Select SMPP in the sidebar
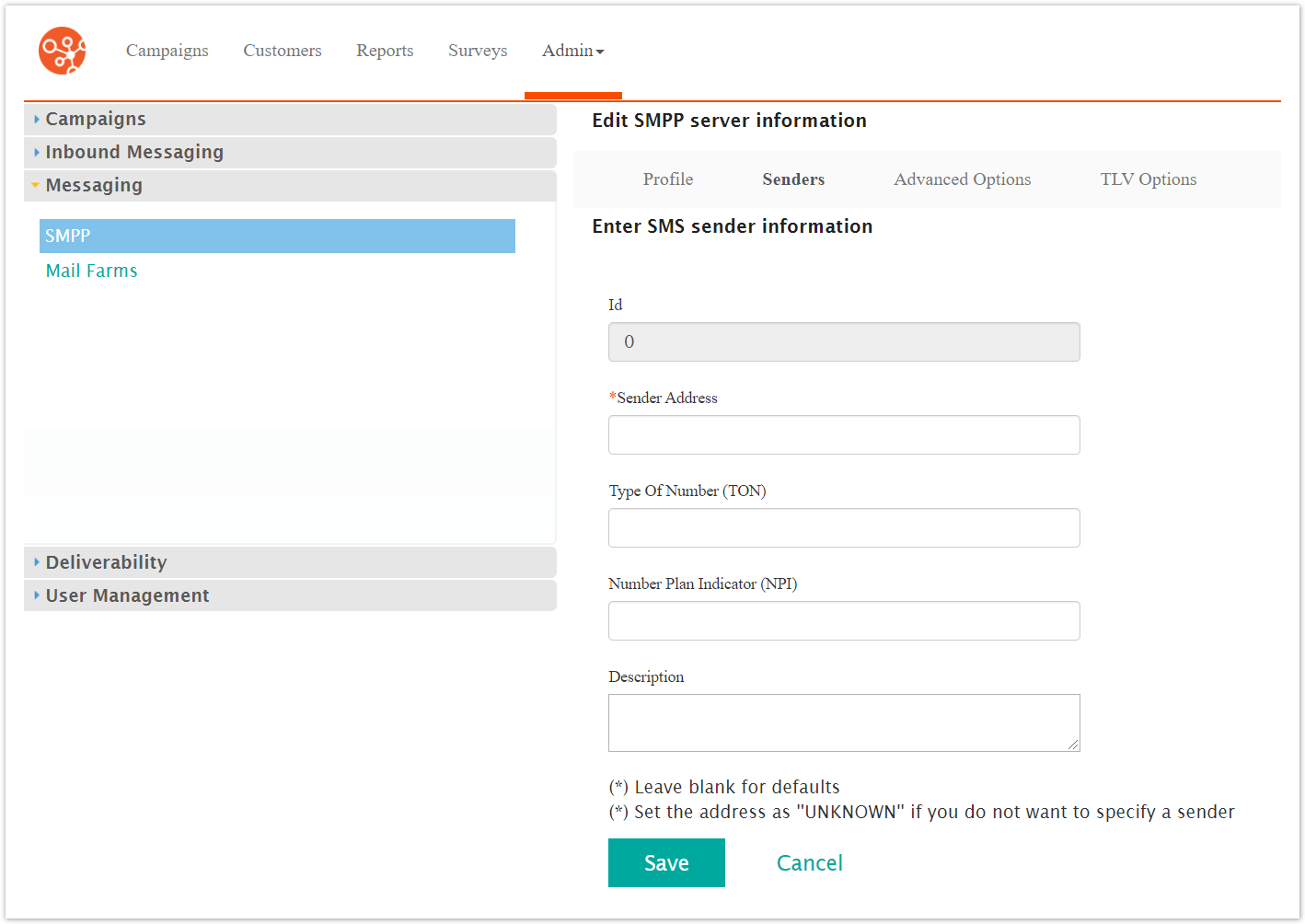The height and width of the screenshot is (924, 1305). pos(276,236)
